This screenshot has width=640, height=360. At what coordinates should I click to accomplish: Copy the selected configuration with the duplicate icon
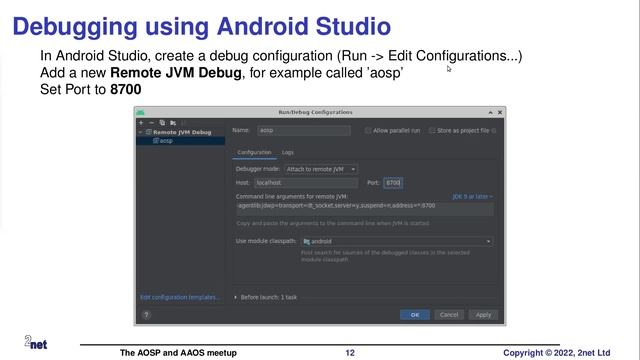point(162,122)
